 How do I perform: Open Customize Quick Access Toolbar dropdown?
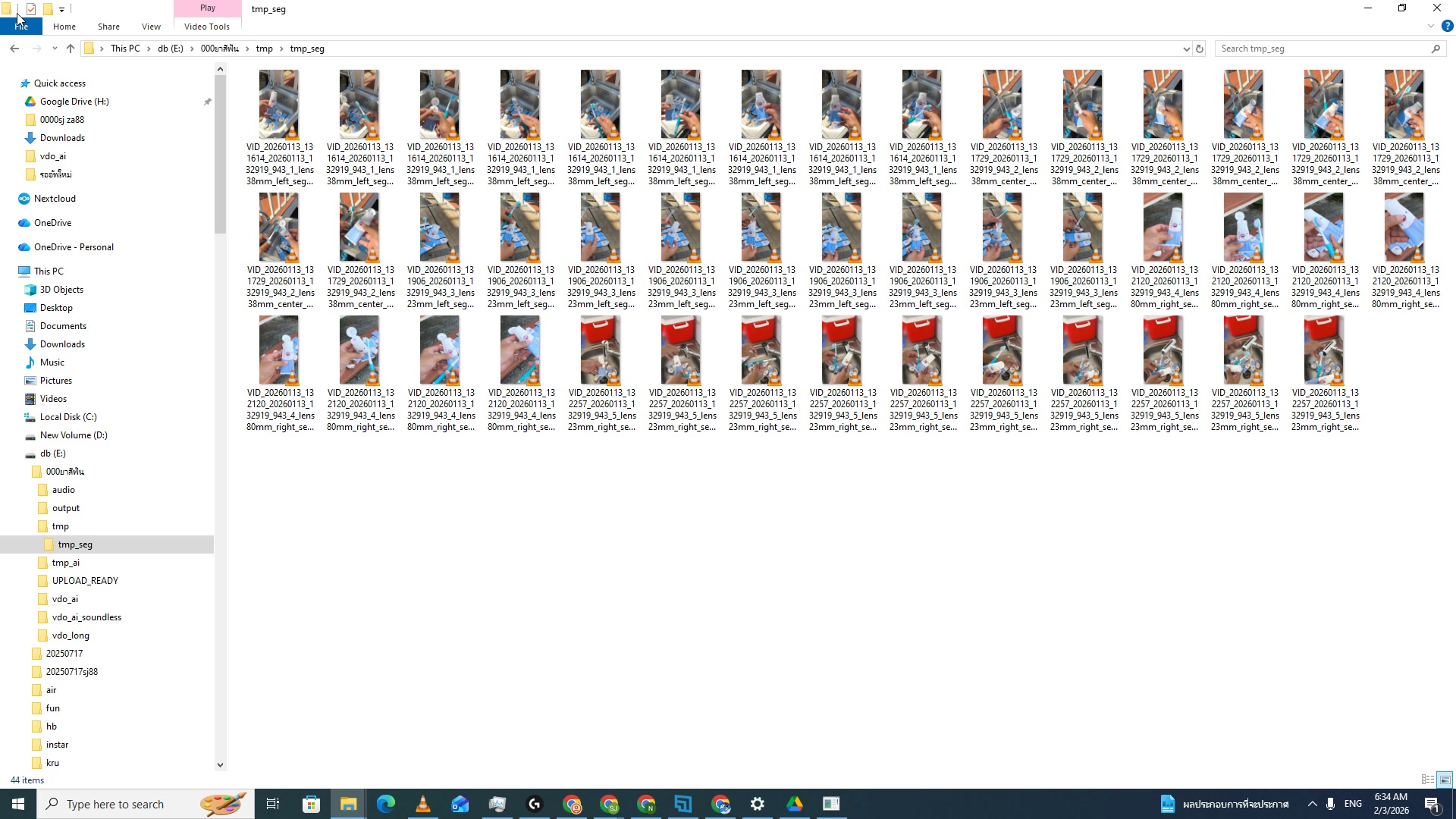tap(61, 9)
